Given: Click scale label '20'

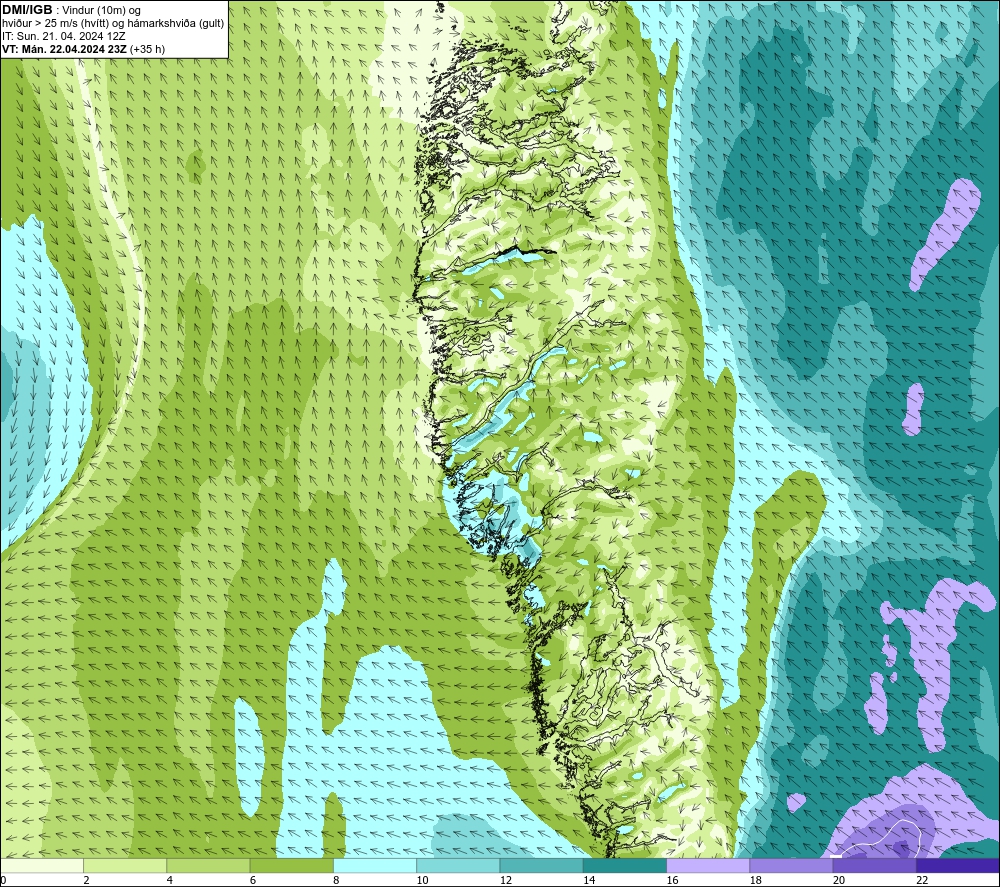Looking at the screenshot, I should click(839, 880).
